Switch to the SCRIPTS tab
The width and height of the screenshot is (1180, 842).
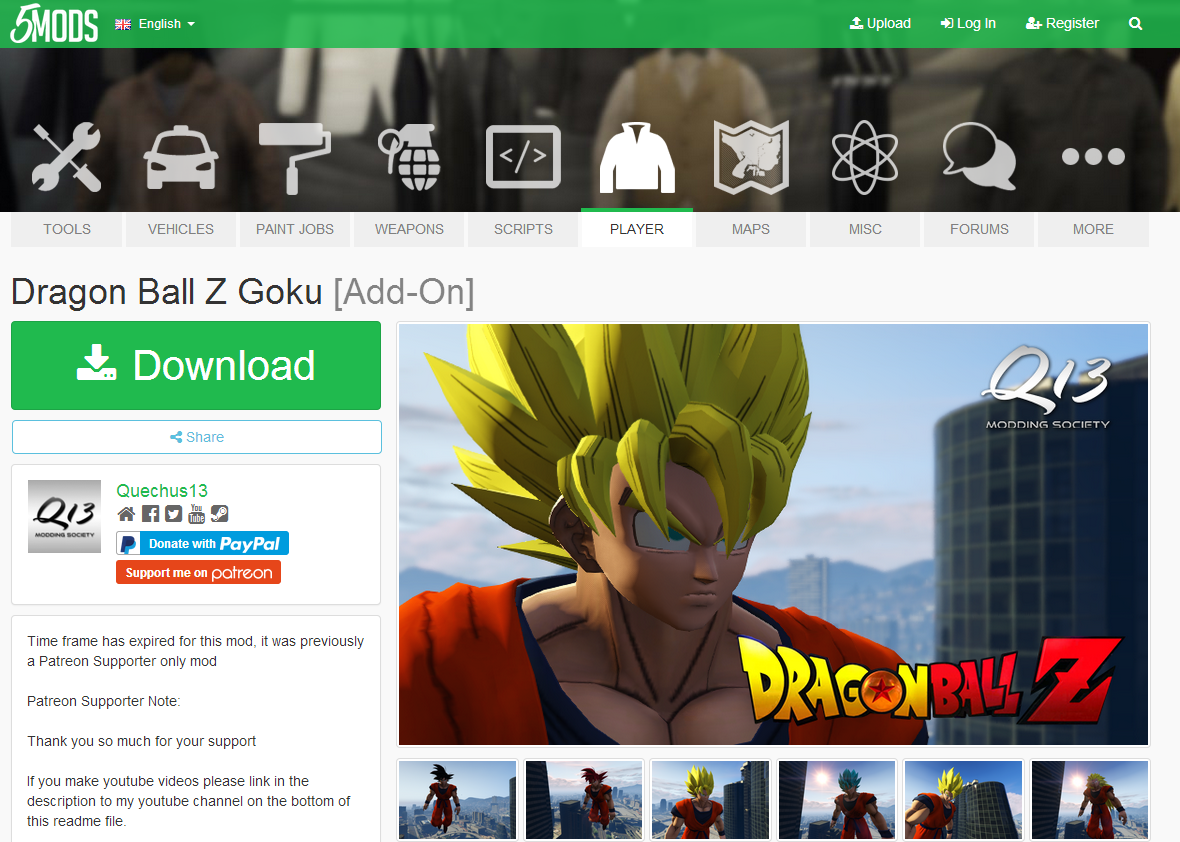(523, 229)
